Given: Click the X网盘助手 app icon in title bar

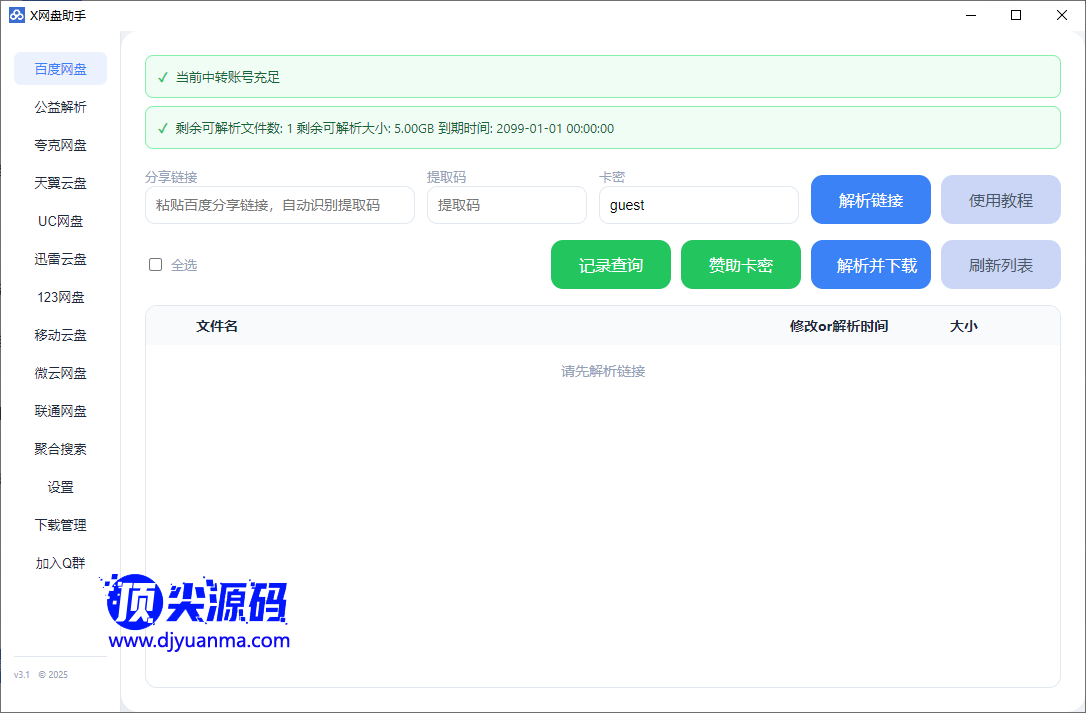Looking at the screenshot, I should click(16, 15).
